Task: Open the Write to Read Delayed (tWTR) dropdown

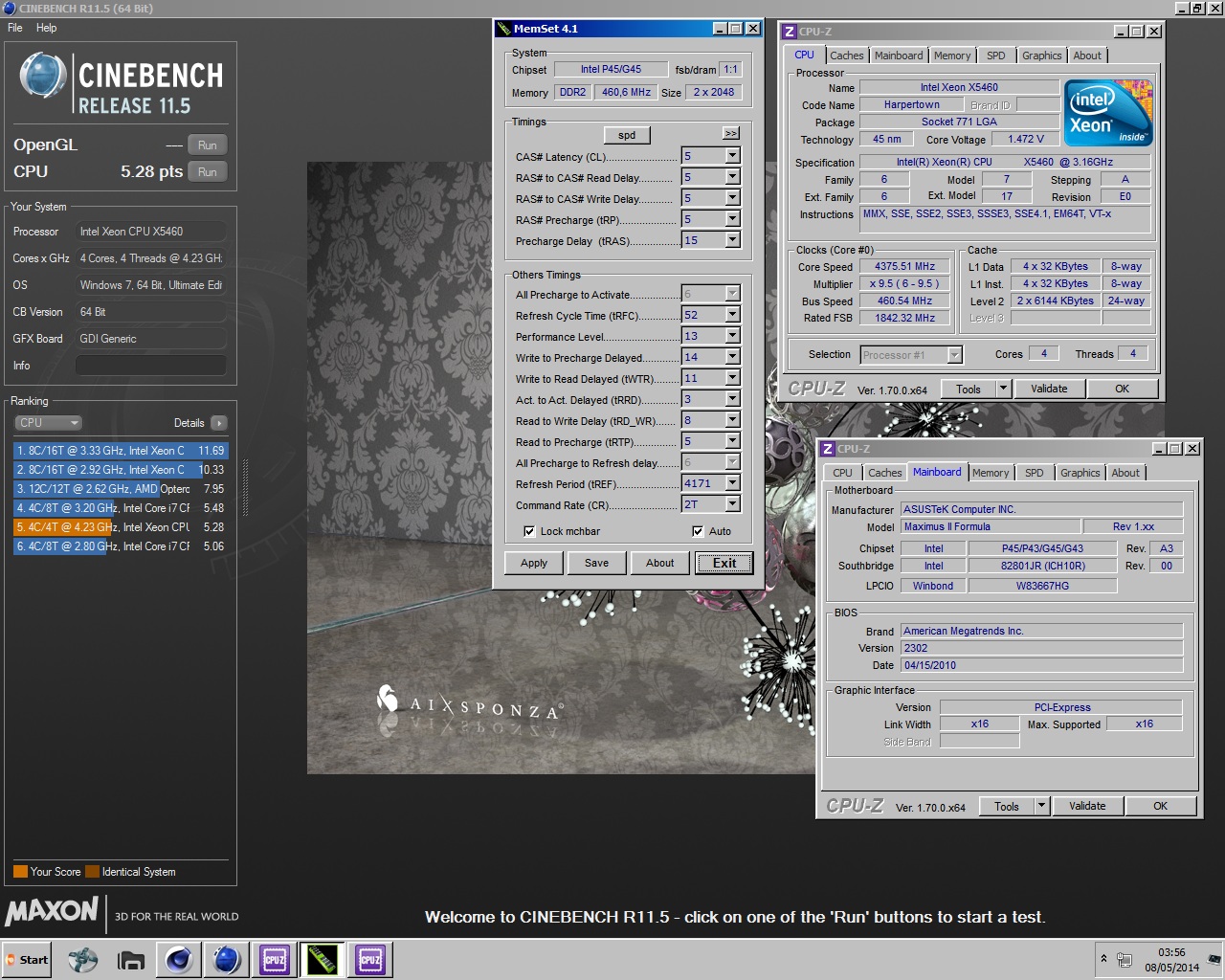Action: click(732, 378)
